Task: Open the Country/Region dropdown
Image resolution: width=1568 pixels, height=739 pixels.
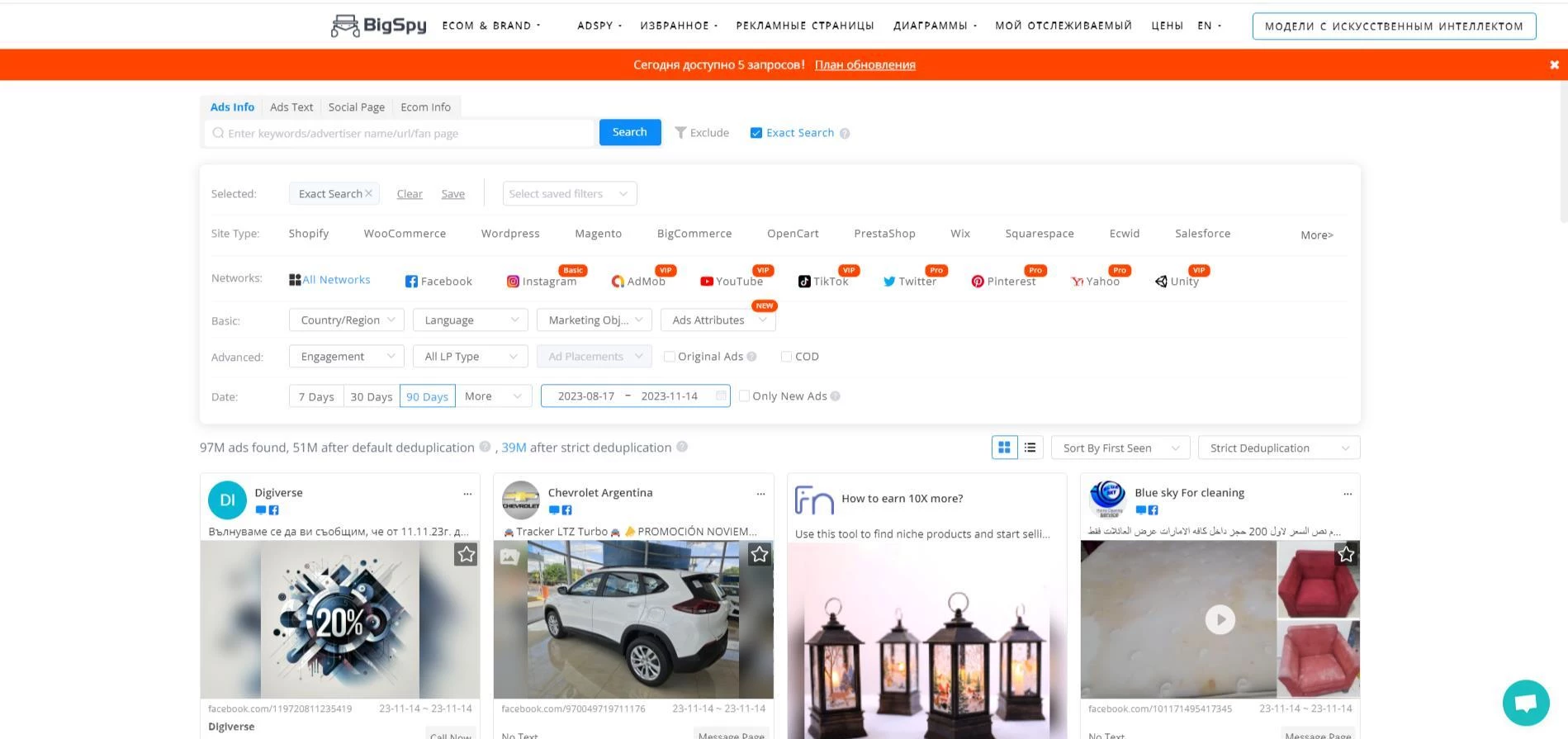Action: [x=347, y=320]
